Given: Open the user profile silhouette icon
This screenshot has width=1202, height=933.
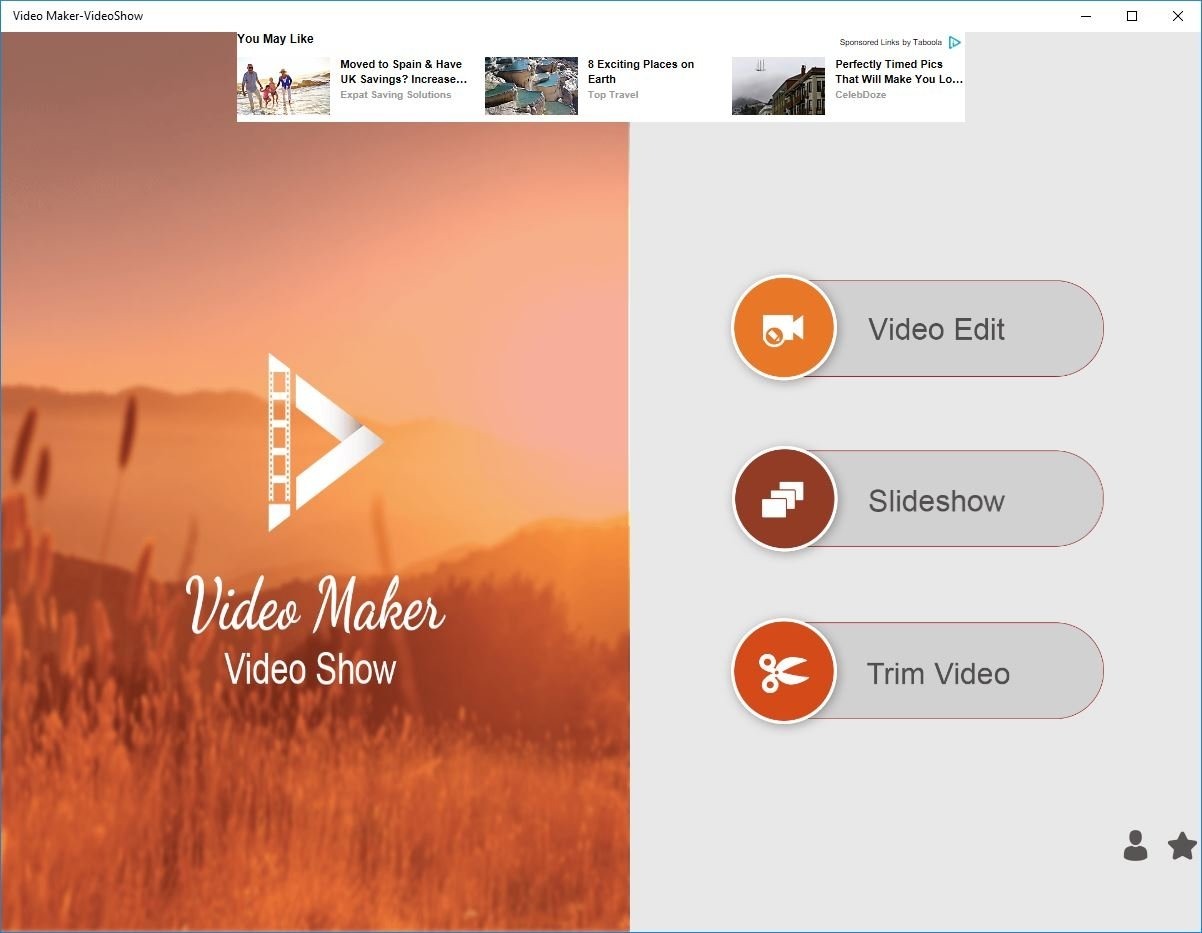Looking at the screenshot, I should [1135, 845].
